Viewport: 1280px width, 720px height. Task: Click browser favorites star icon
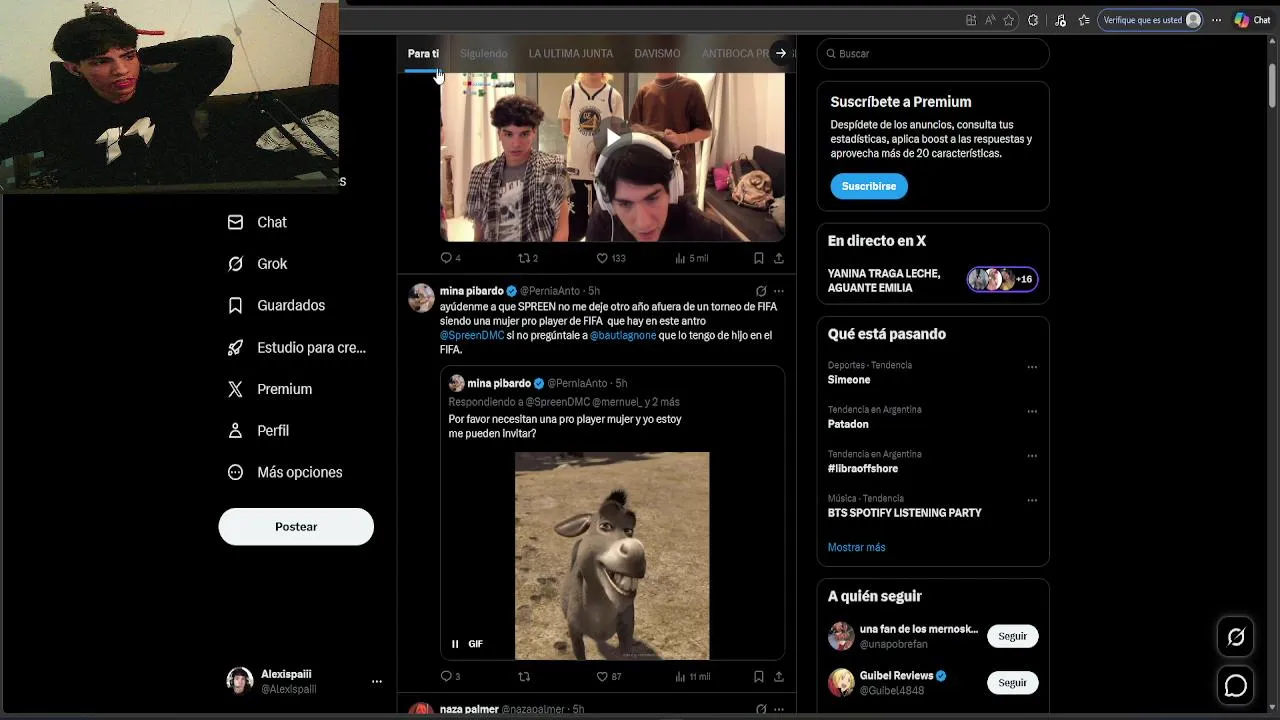(x=1009, y=20)
